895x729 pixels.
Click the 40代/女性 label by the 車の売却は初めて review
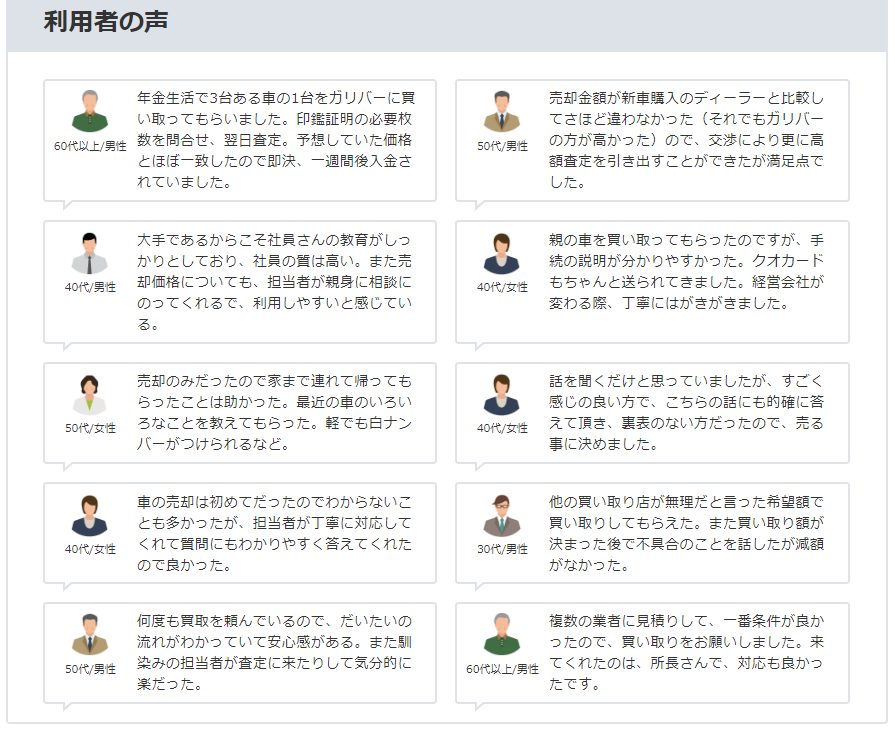click(x=90, y=549)
